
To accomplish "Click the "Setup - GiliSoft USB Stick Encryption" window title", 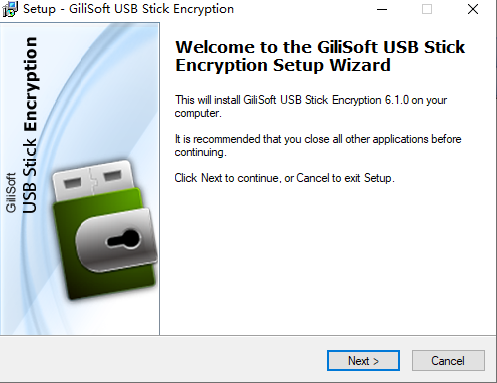I will [x=128, y=9].
